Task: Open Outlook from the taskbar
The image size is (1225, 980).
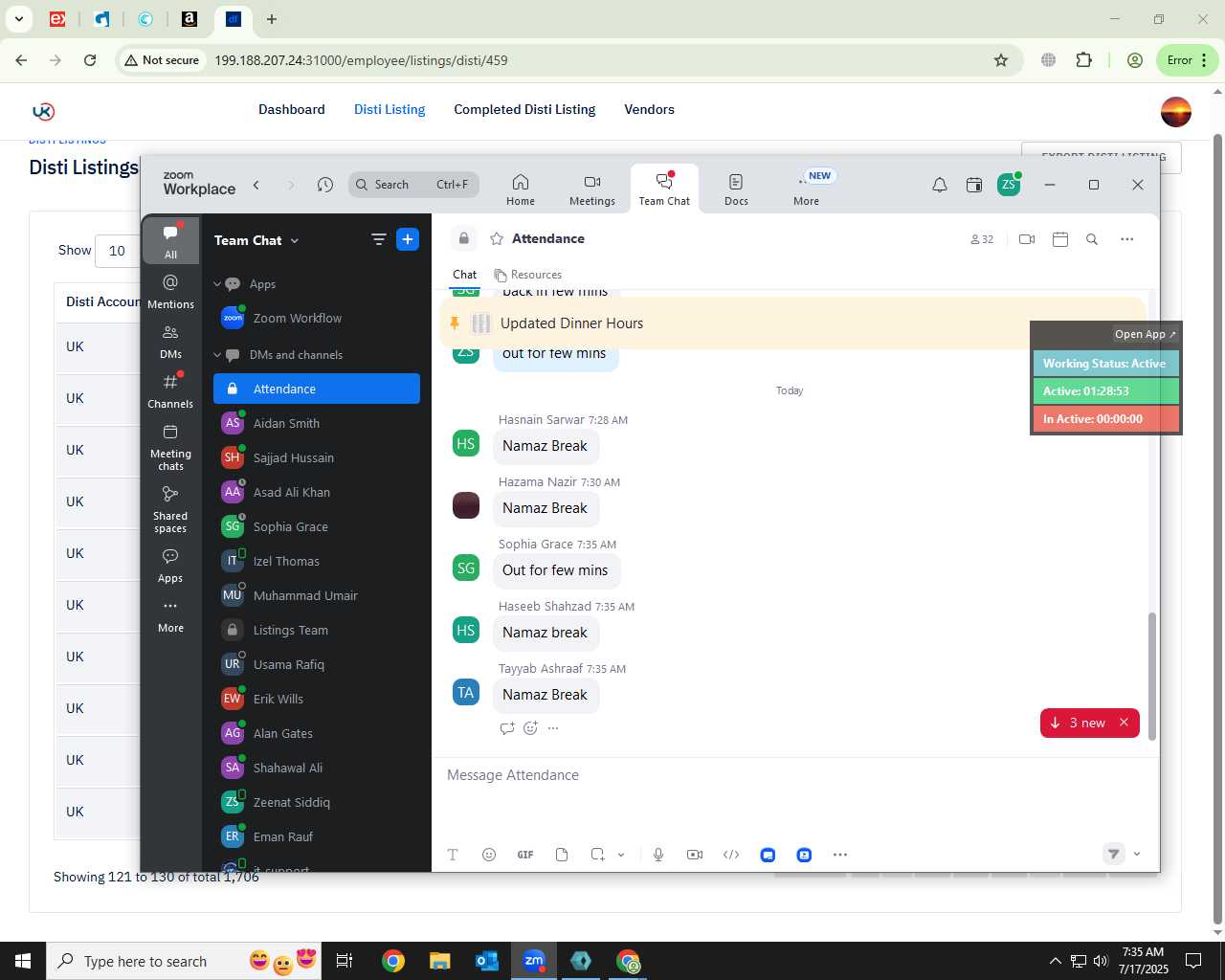Action: coord(487,961)
